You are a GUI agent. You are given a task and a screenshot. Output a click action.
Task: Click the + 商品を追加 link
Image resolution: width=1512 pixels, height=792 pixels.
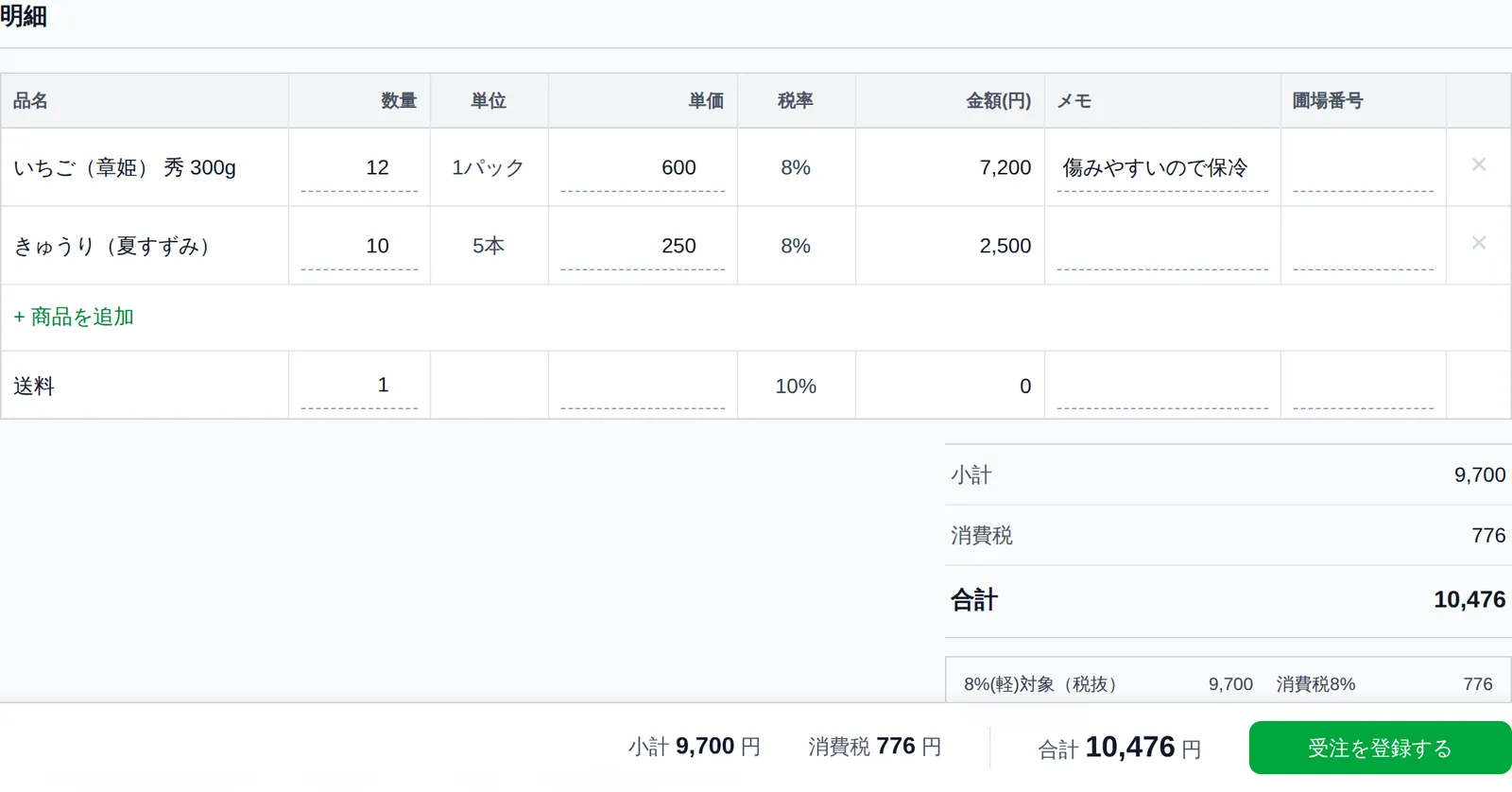tap(74, 317)
